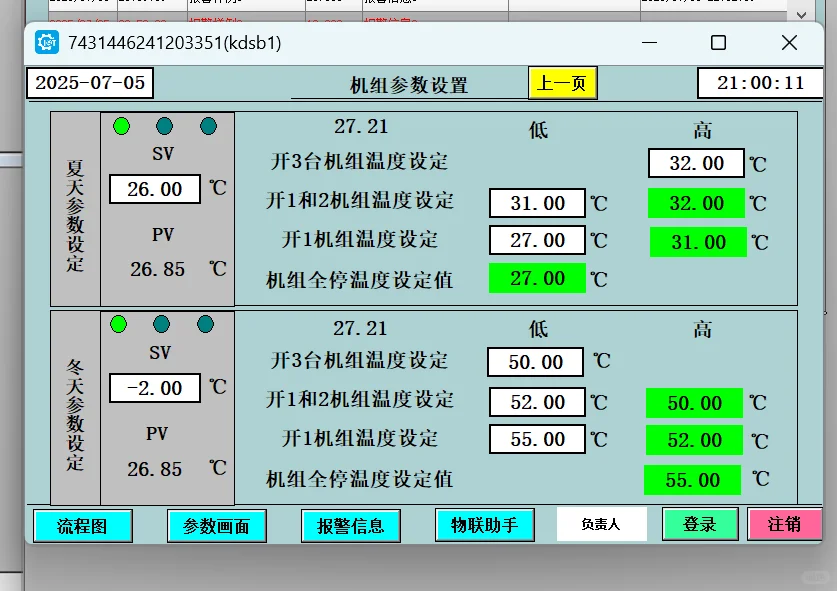This screenshot has height=591, width=837.
Task: Click the date selector showing 2025-07-05
Action: tap(89, 83)
